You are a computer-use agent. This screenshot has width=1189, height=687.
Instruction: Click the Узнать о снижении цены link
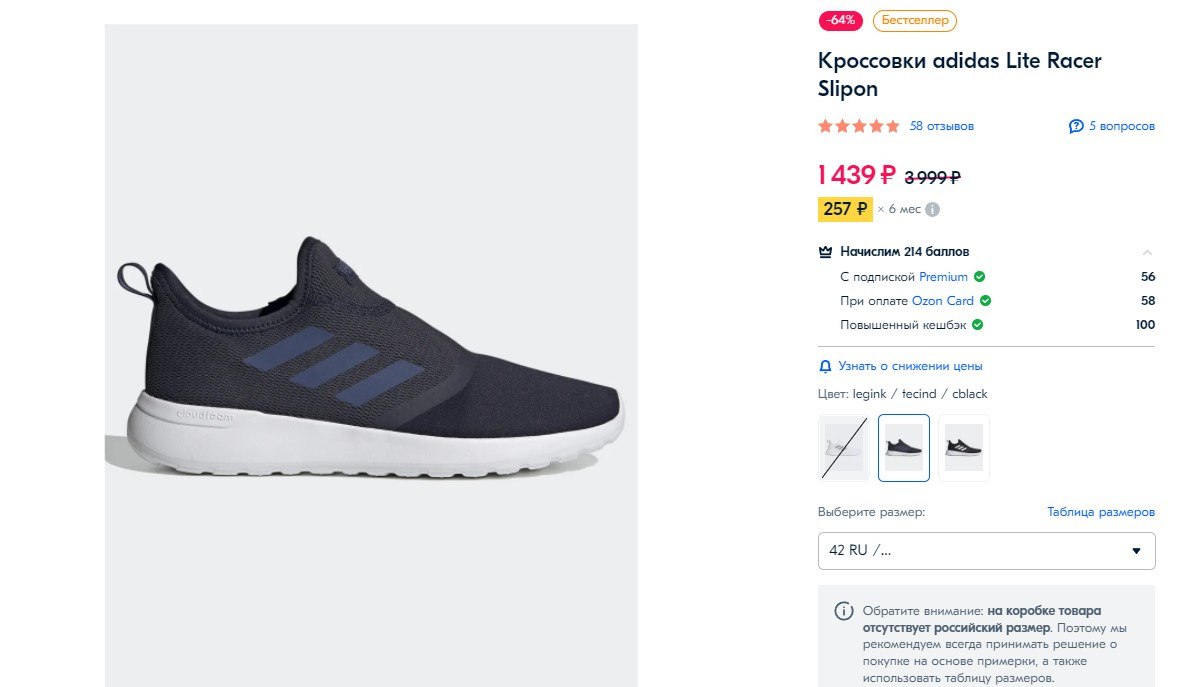[910, 366]
